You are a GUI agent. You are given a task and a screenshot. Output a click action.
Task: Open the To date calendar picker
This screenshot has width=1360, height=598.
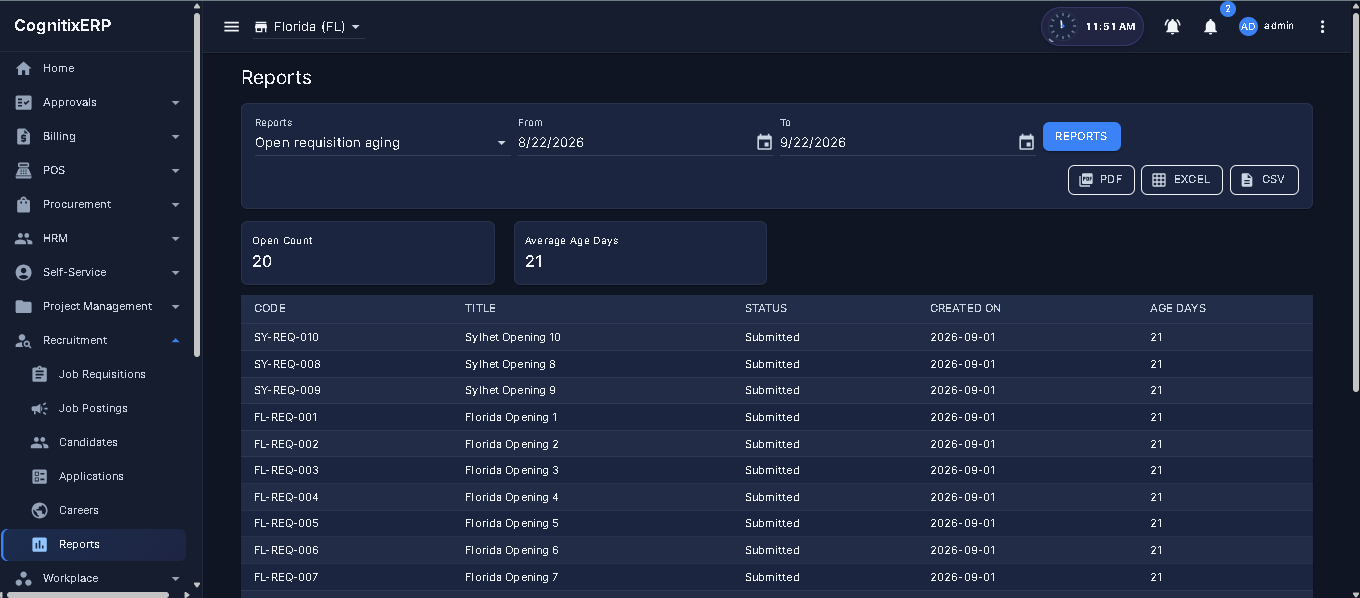[1026, 142]
